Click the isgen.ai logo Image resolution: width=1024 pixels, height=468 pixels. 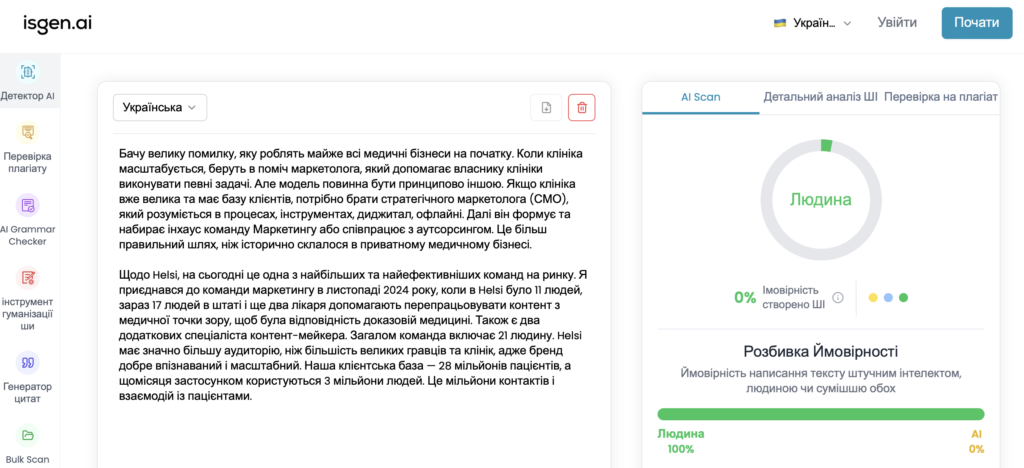tap(57, 23)
